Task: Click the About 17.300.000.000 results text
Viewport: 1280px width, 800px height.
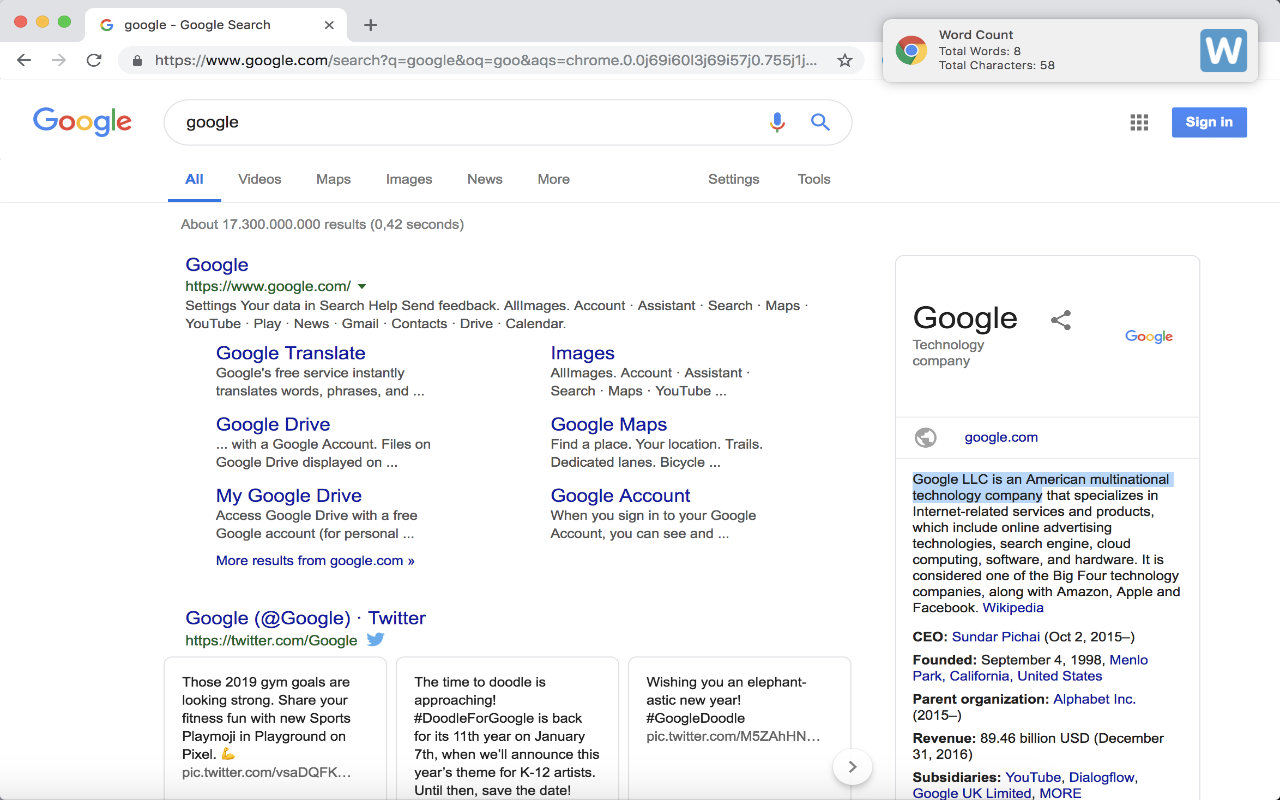Action: 322,224
